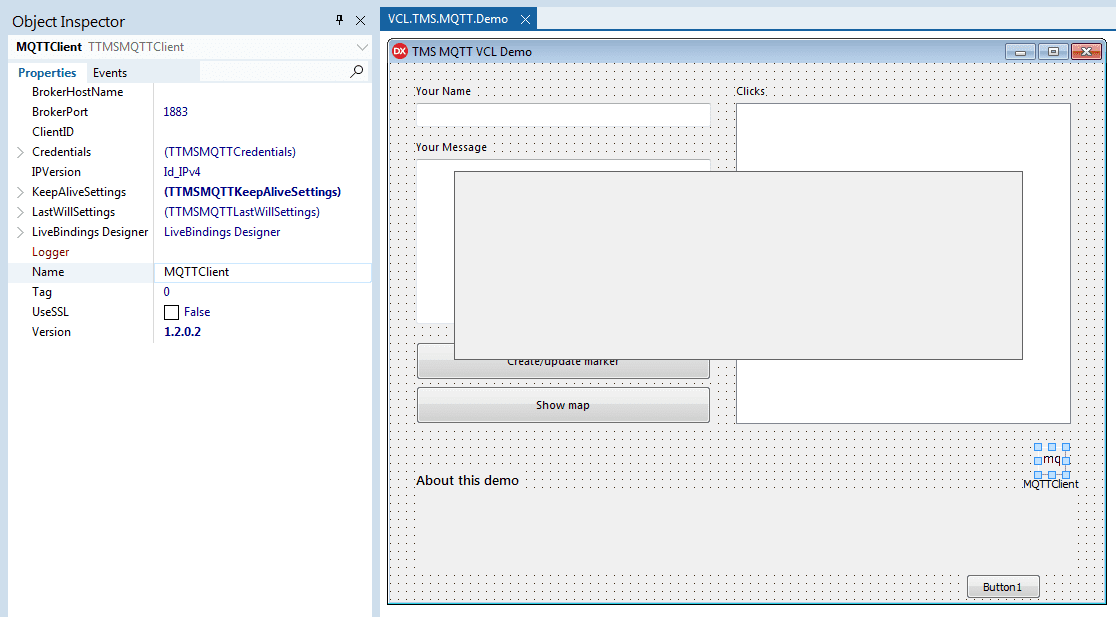Click the LiveBindings Designer value link
Screen dimensions: 1116x617
tap(222, 232)
